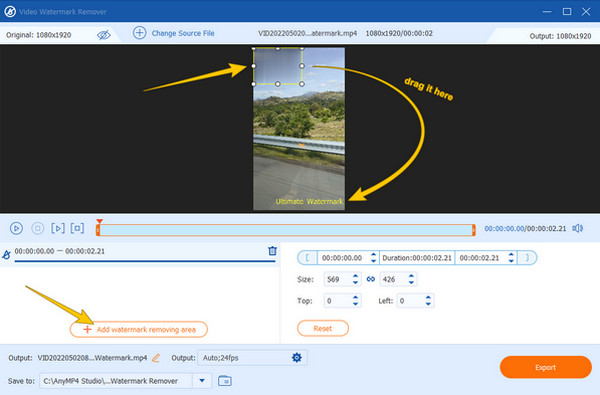Open the save folder icon

(225, 381)
